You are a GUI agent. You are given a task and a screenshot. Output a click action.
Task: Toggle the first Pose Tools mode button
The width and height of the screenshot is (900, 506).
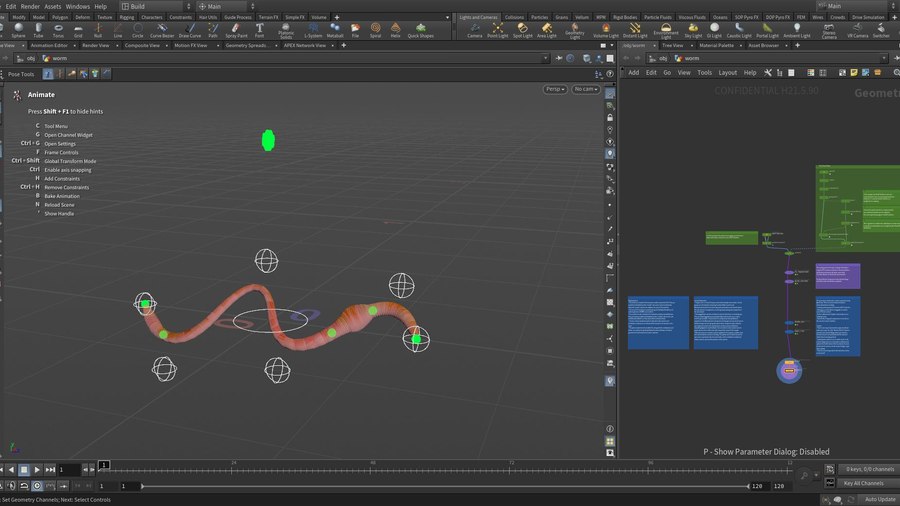click(49, 73)
